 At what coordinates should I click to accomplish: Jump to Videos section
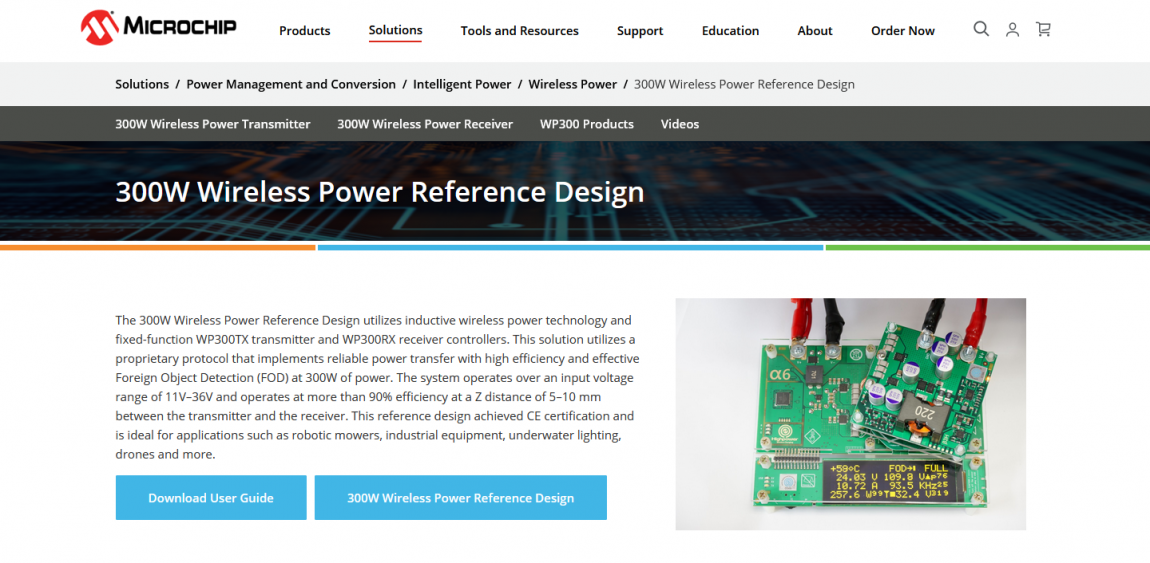coord(680,124)
